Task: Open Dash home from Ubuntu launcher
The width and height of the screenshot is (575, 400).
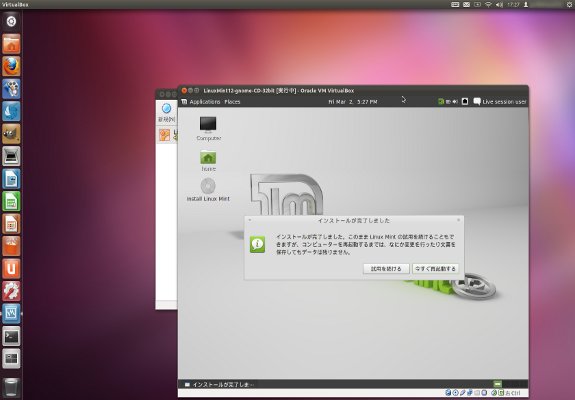Action: (x=11, y=21)
